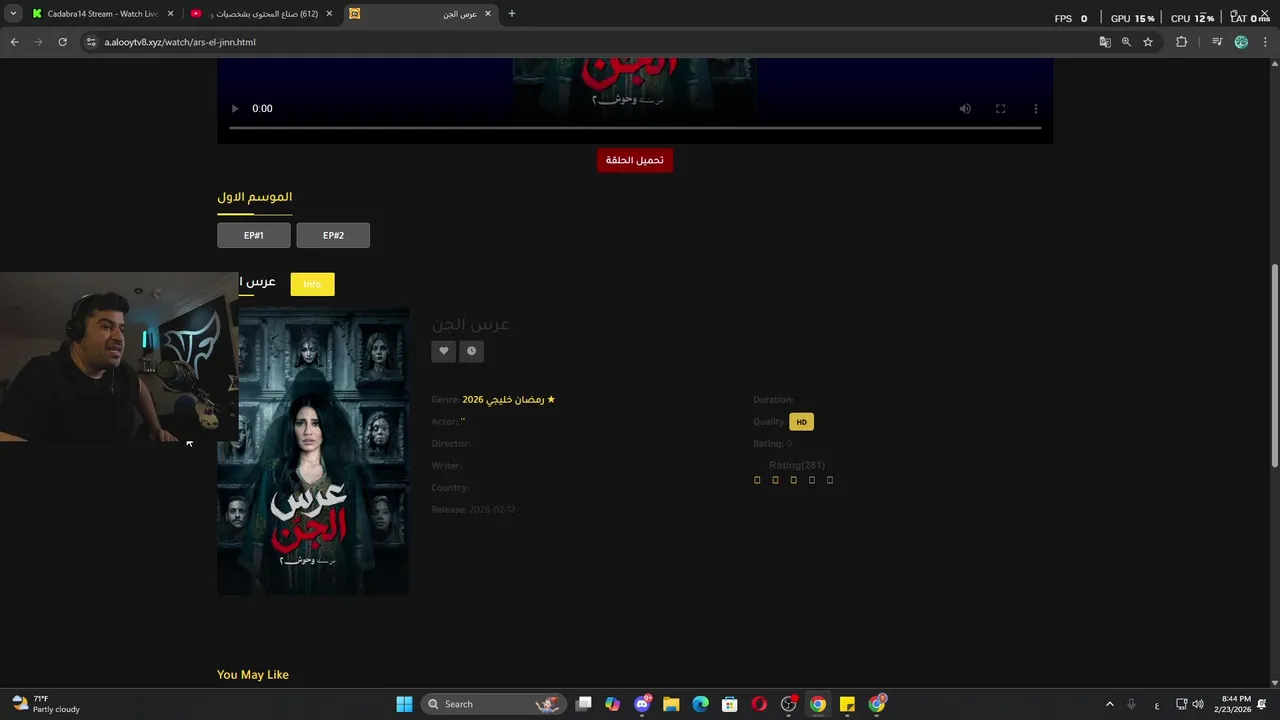The width and height of the screenshot is (1280, 720).
Task: Open the Chrome profile avatar
Action: pyautogui.click(x=1241, y=42)
